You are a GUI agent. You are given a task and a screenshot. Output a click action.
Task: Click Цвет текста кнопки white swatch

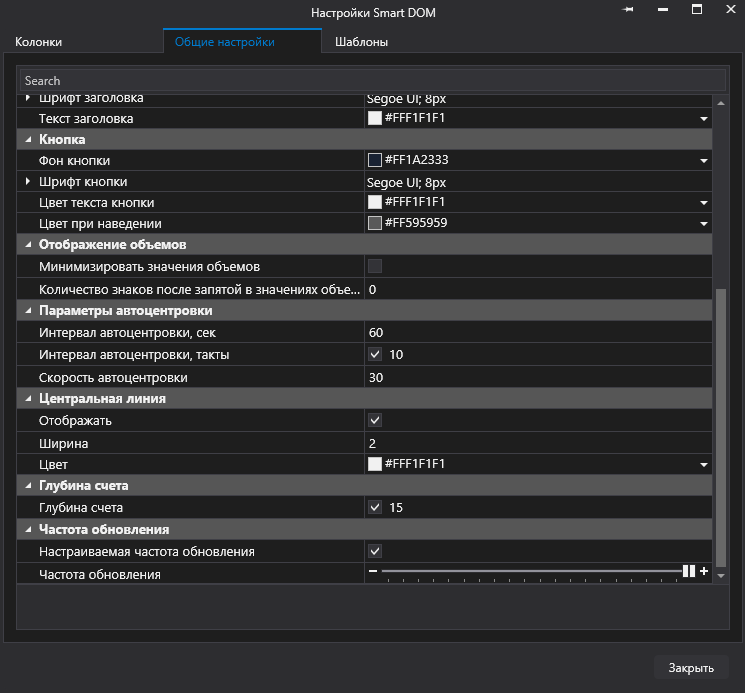375,202
